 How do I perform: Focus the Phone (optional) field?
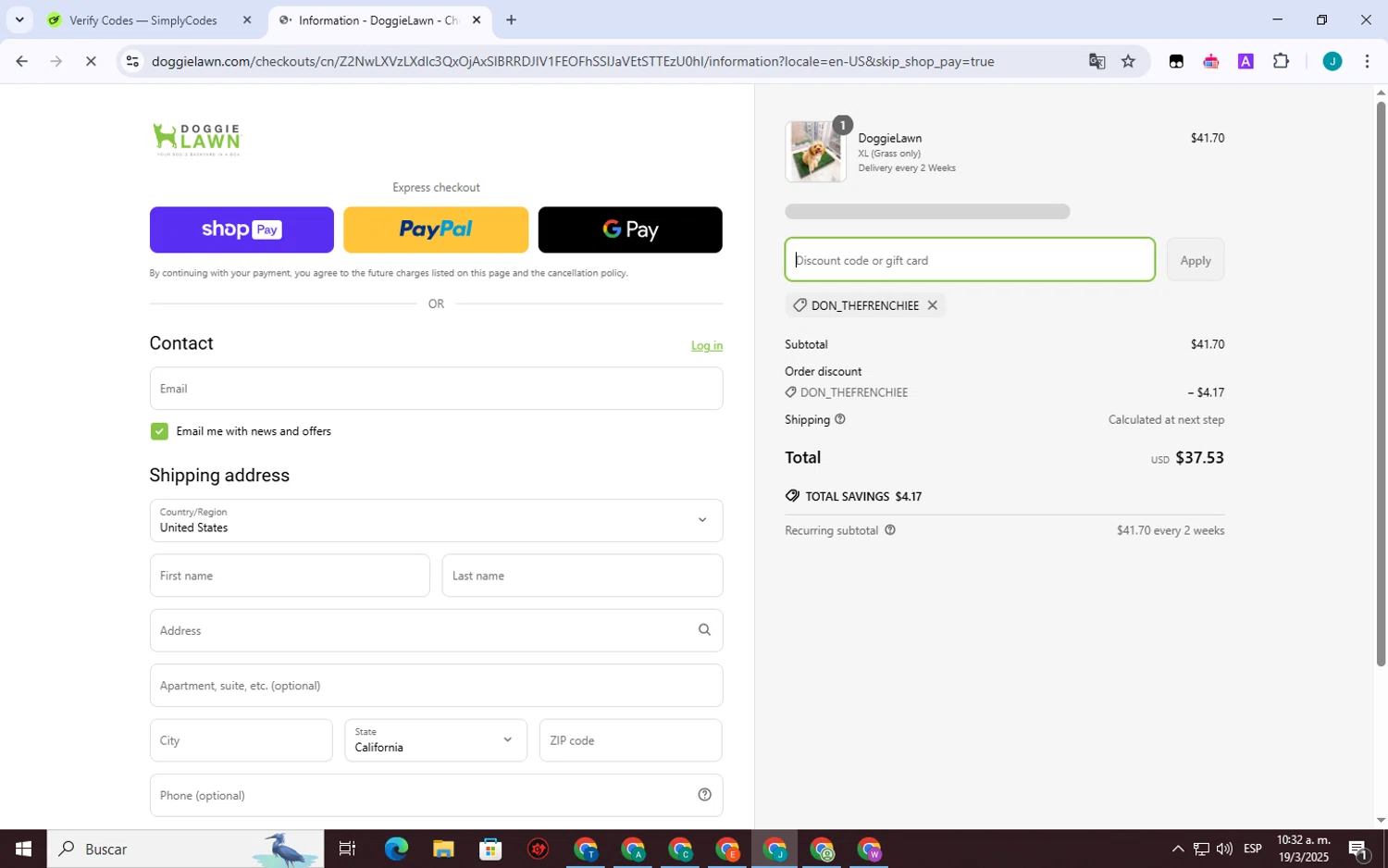pyautogui.click(x=436, y=796)
